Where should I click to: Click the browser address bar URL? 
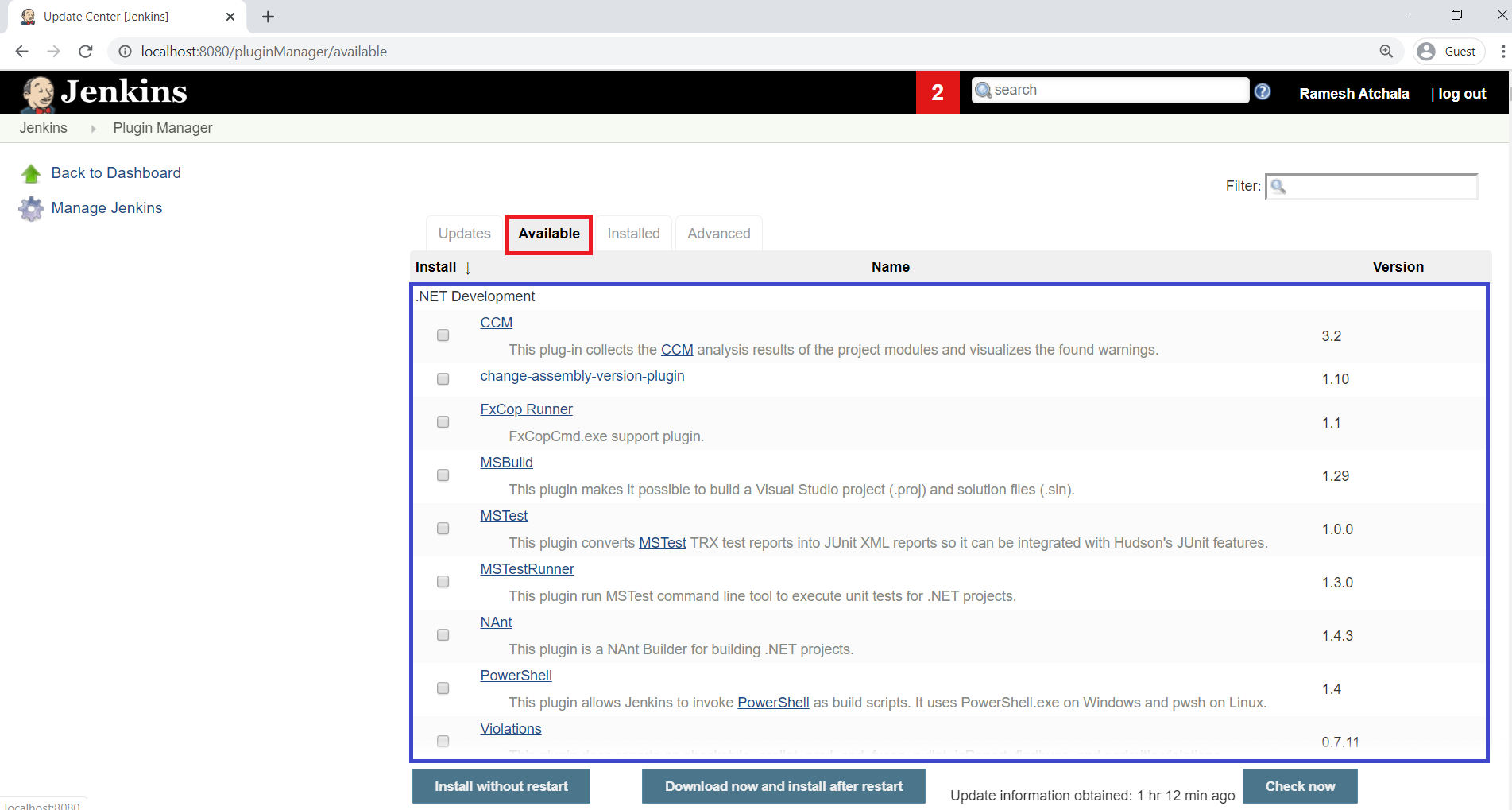click(264, 52)
